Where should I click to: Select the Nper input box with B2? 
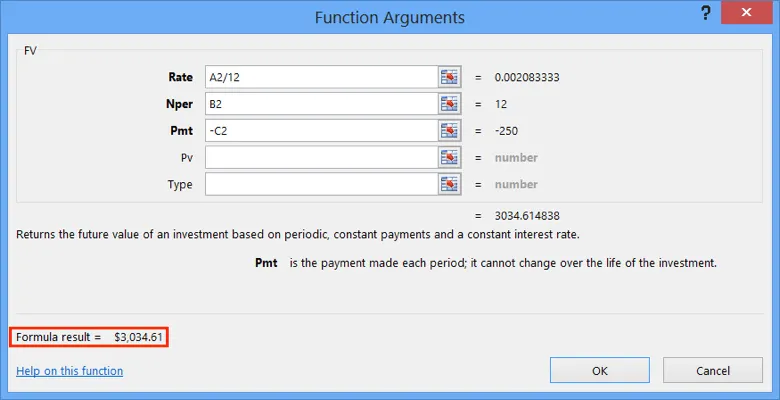(x=319, y=104)
